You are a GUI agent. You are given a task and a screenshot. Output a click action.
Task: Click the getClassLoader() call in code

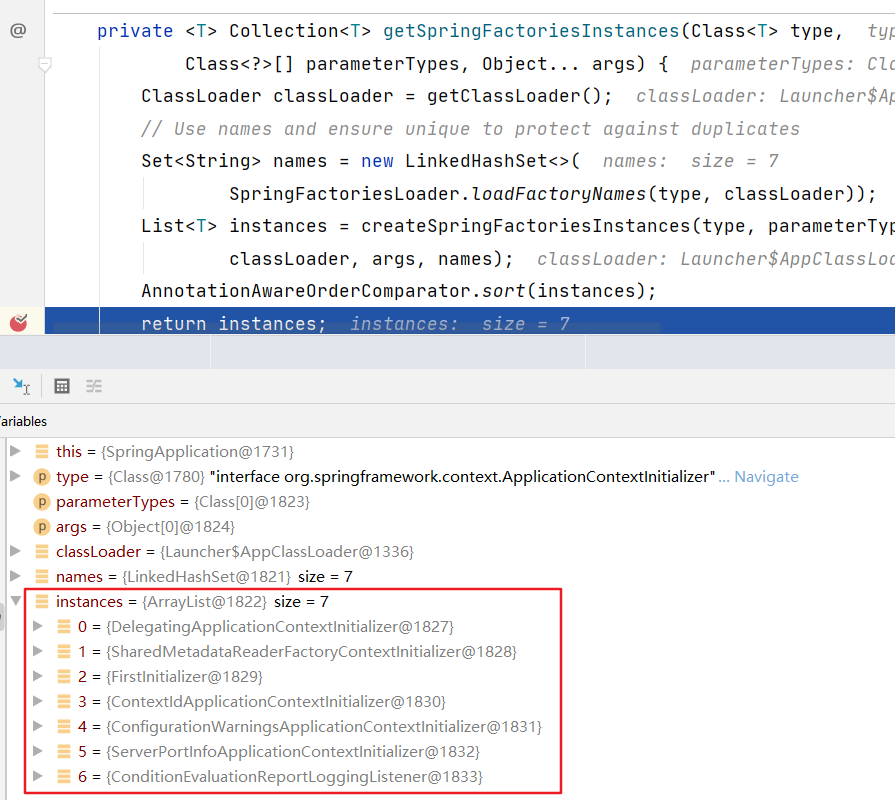[514, 96]
